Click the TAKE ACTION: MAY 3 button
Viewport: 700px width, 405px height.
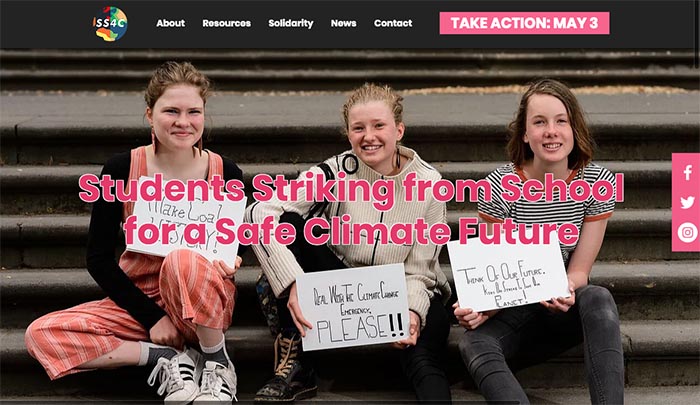[x=524, y=23]
